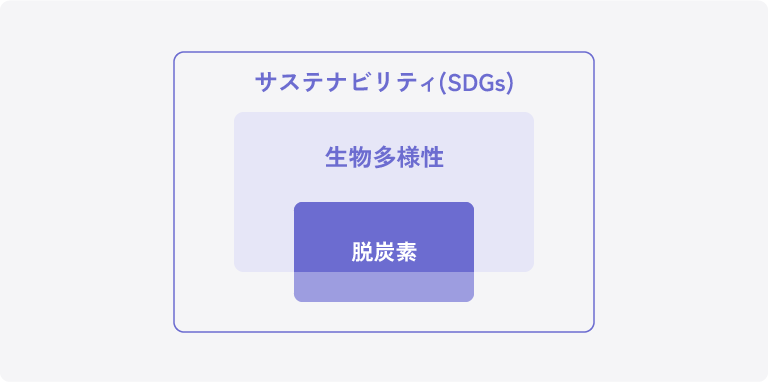This screenshot has height=383, width=768.
Task: Click the outer purple outlined frame border
Action: (x=384, y=52)
